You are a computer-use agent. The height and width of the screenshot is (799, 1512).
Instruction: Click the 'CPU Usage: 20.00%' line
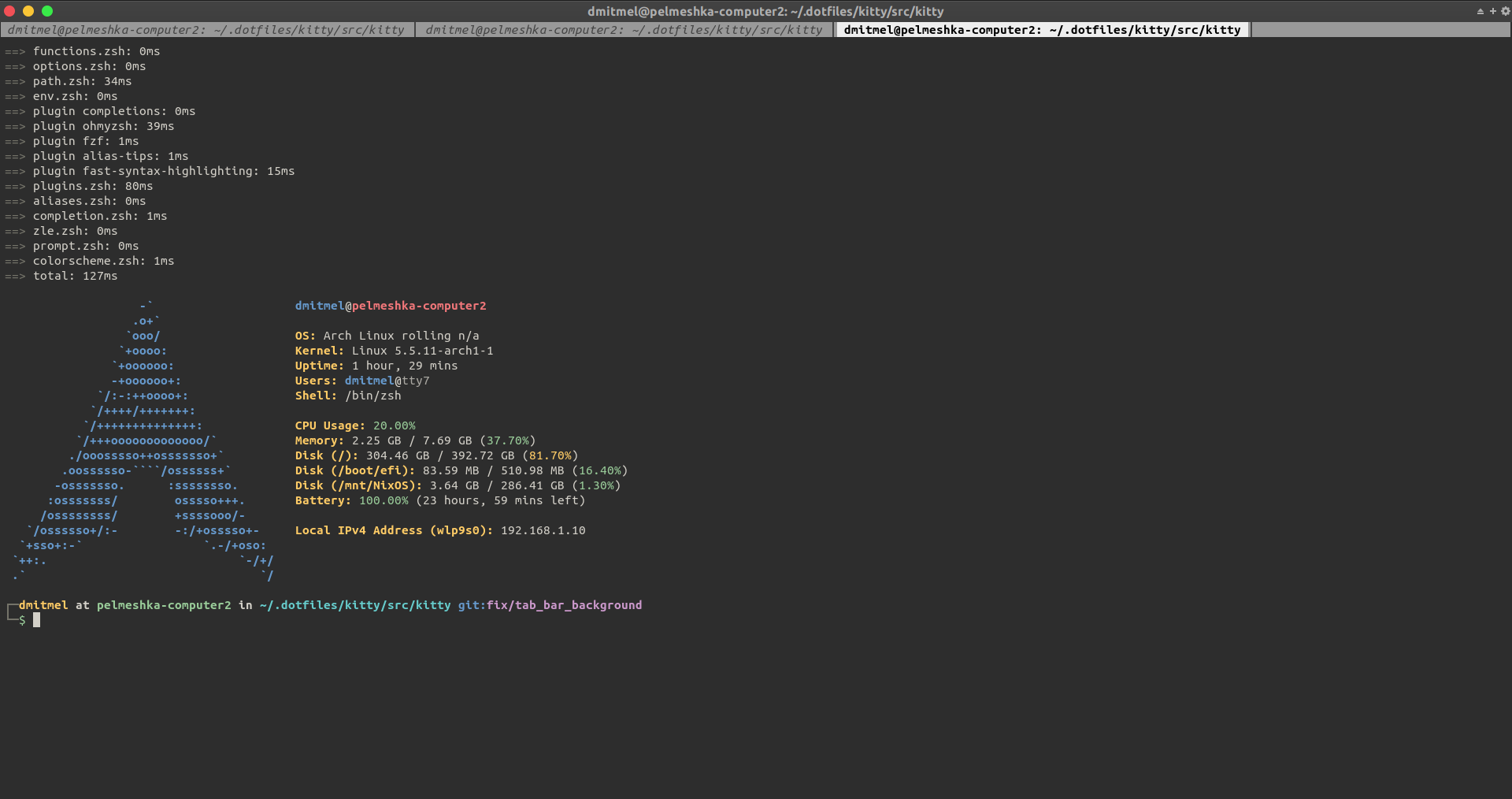[x=355, y=426]
